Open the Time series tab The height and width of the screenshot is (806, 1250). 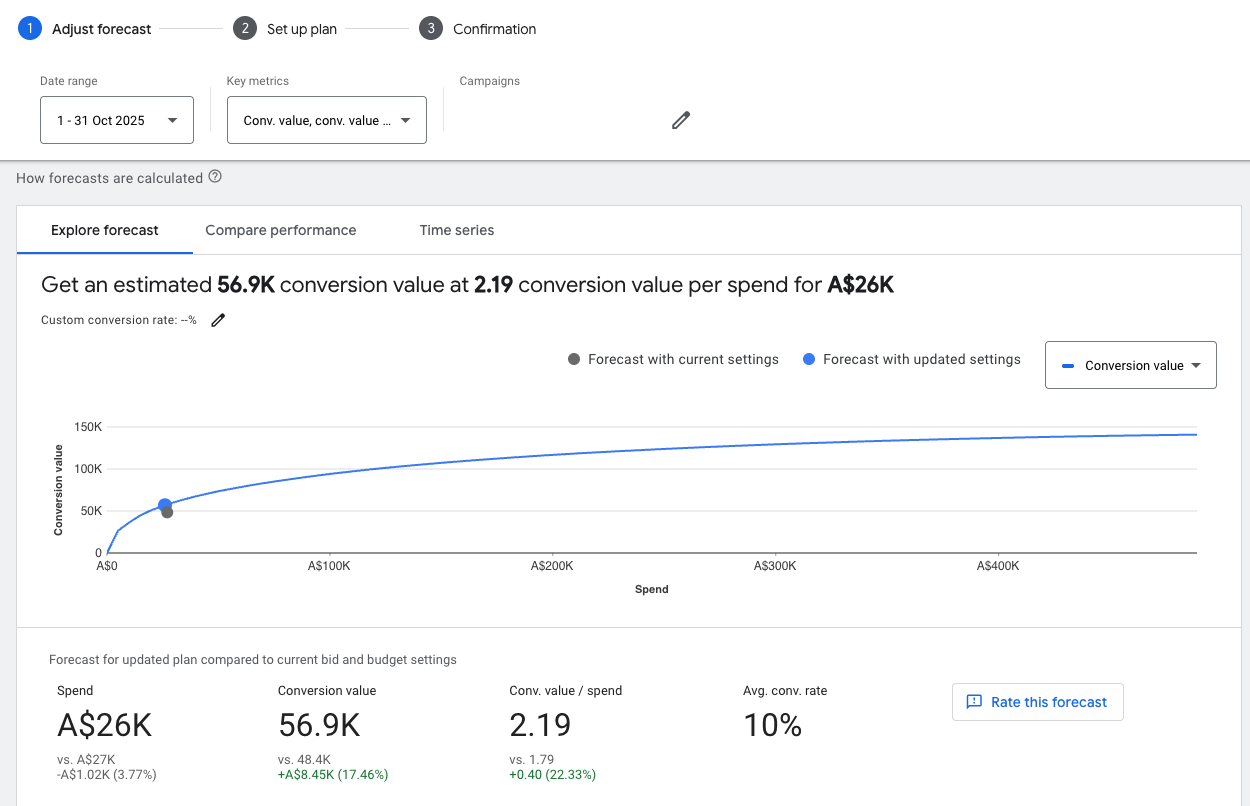(456, 230)
